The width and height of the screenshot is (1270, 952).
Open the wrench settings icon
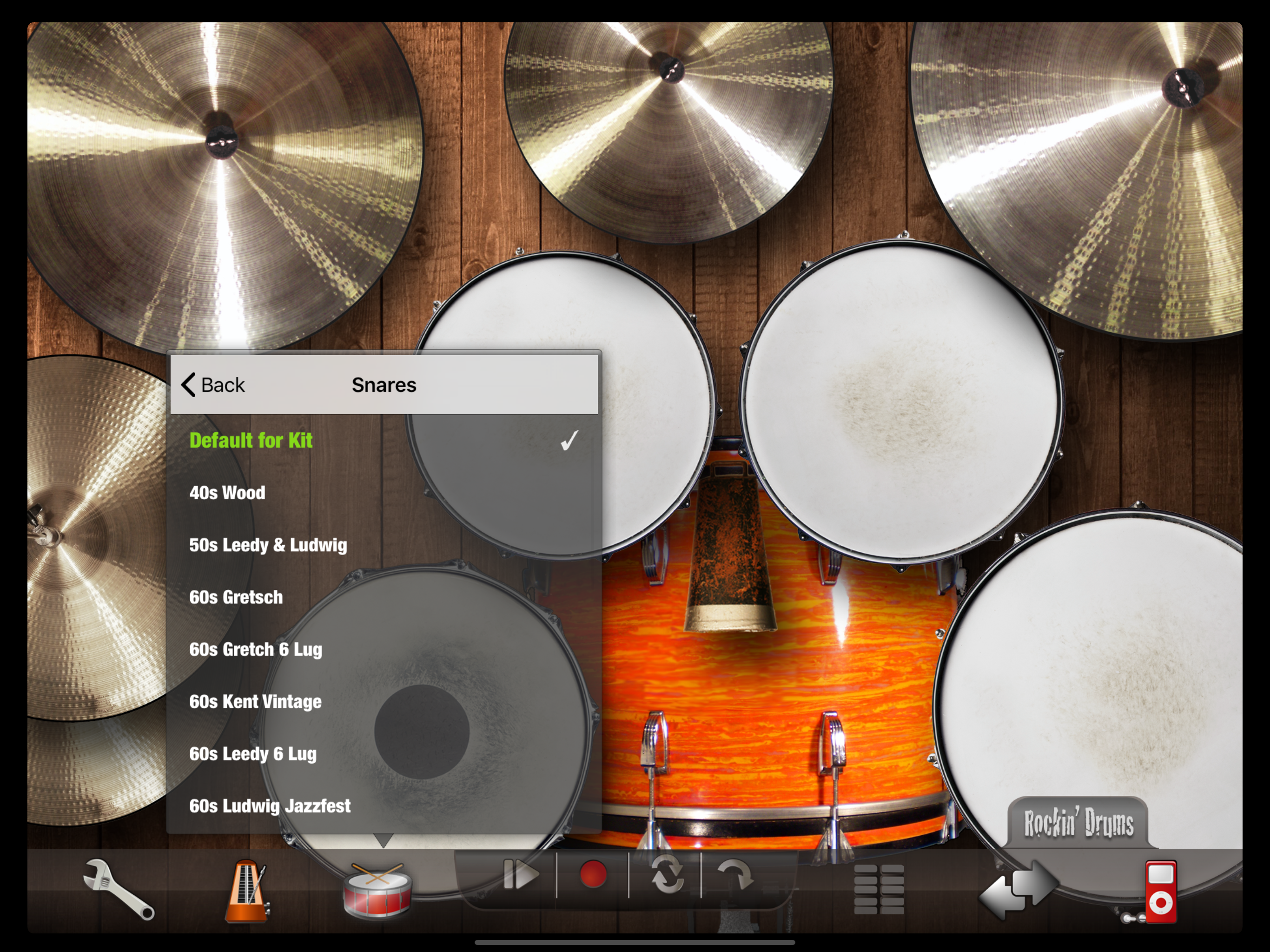coord(119,889)
